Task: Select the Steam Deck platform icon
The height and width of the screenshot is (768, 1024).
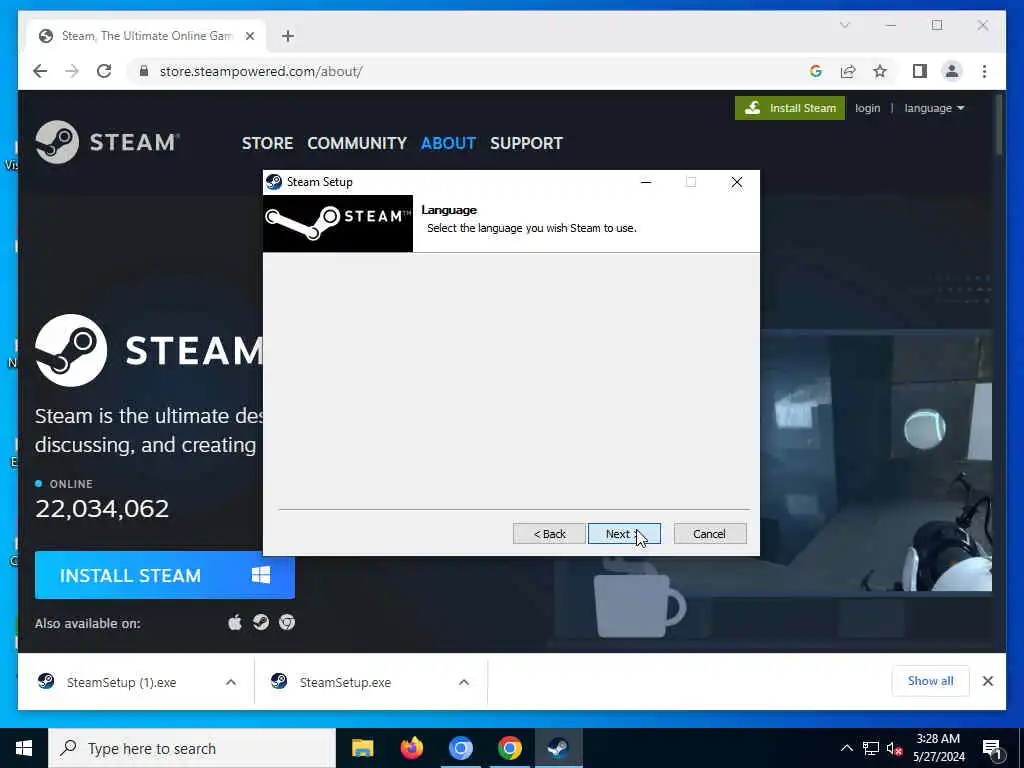Action: tap(261, 622)
